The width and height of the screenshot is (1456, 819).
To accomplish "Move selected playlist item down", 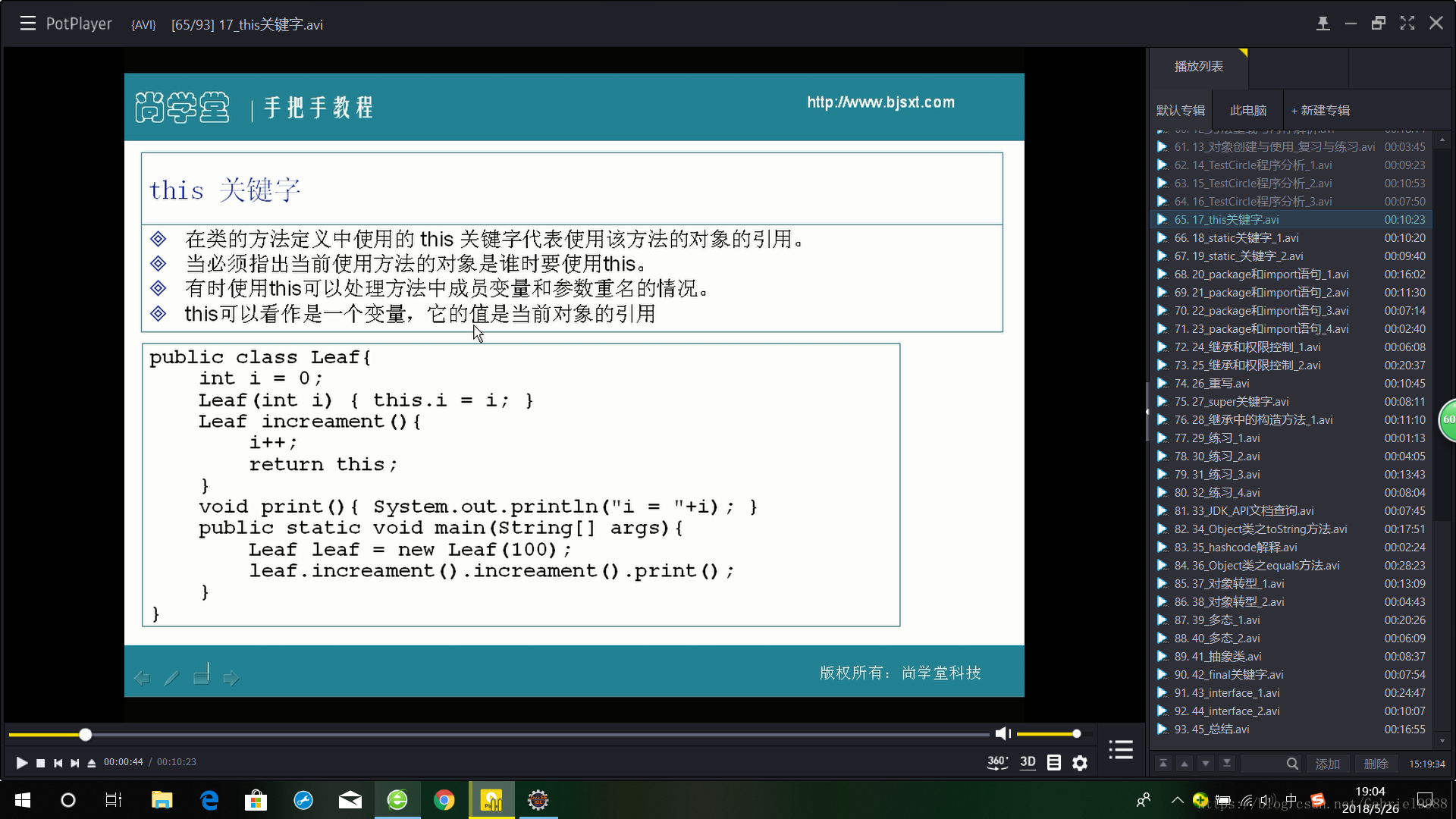I will tap(1206, 764).
